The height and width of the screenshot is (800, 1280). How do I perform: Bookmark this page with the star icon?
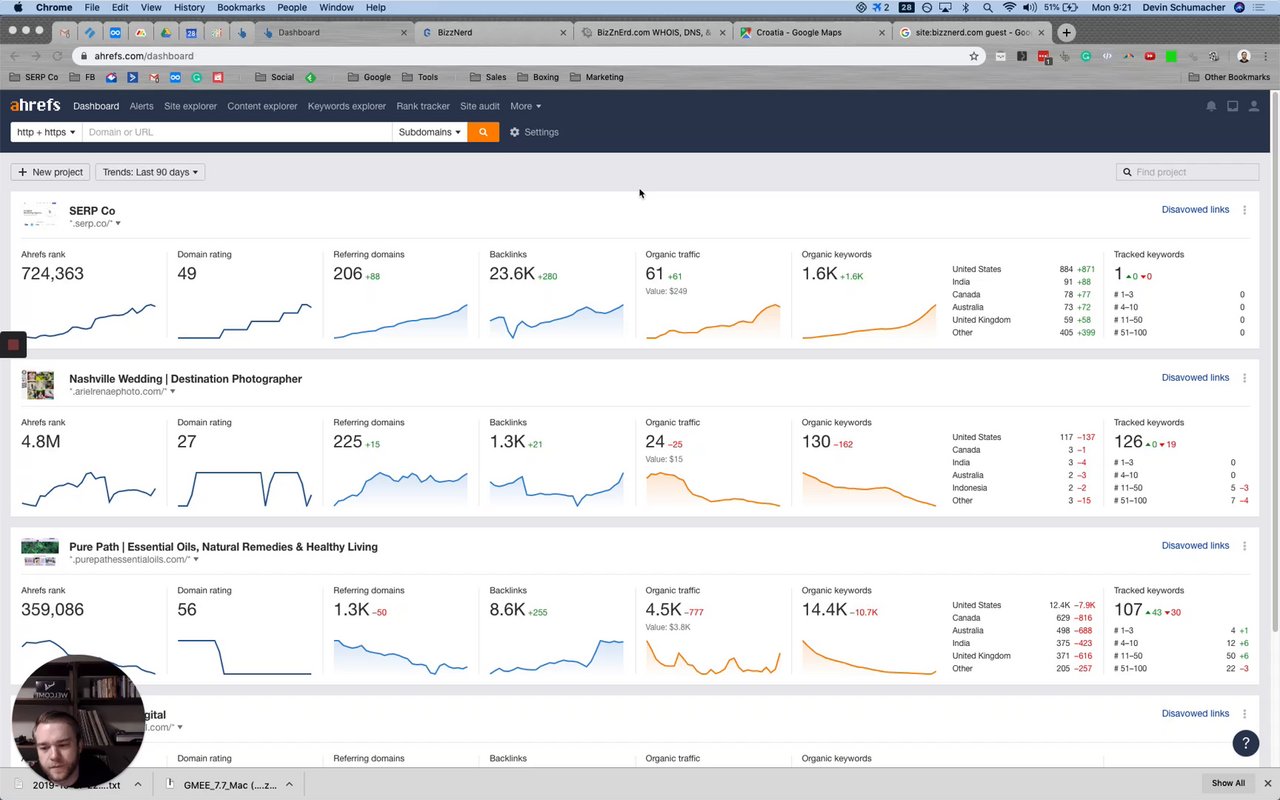pos(974,56)
